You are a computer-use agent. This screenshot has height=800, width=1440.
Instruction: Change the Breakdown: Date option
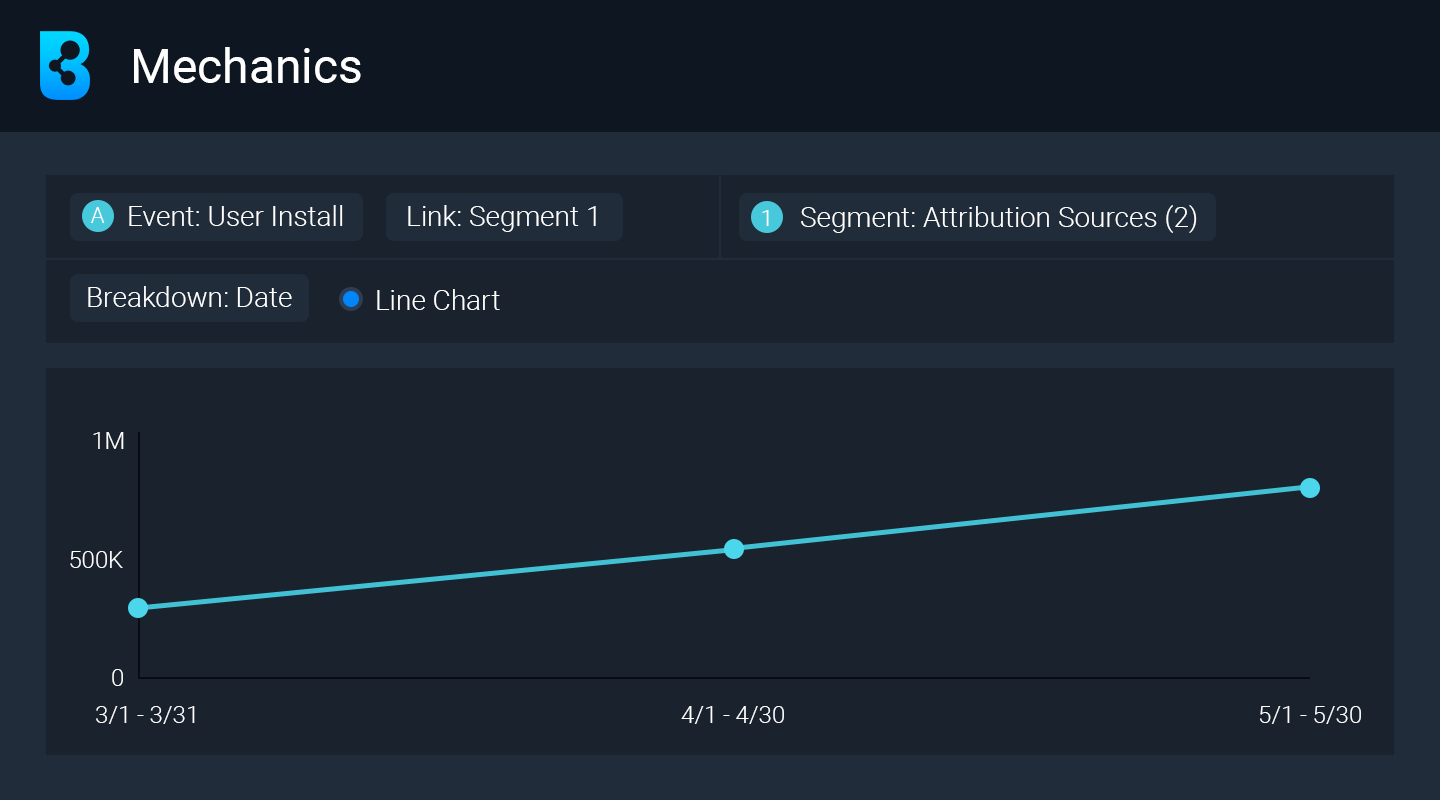[x=189, y=298]
